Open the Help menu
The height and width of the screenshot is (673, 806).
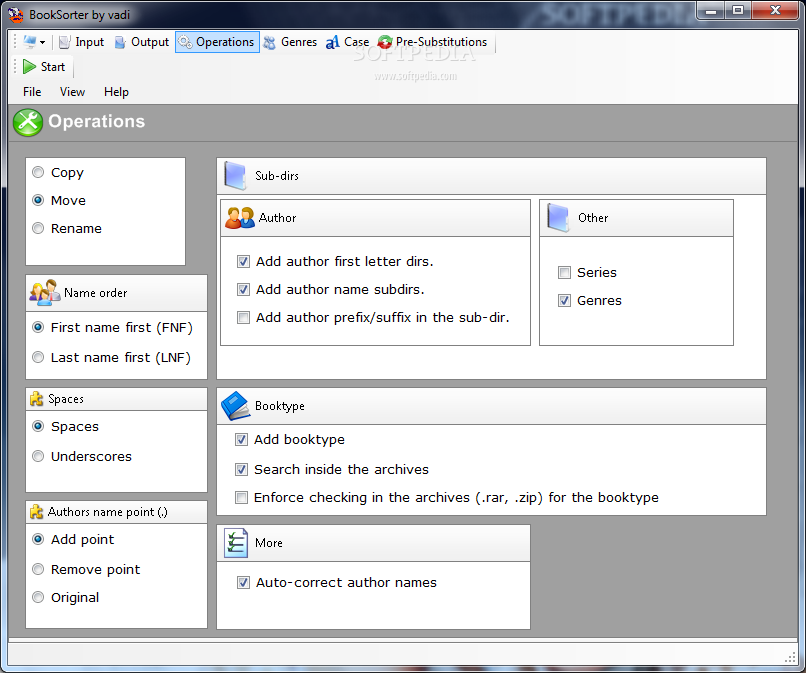(x=116, y=92)
